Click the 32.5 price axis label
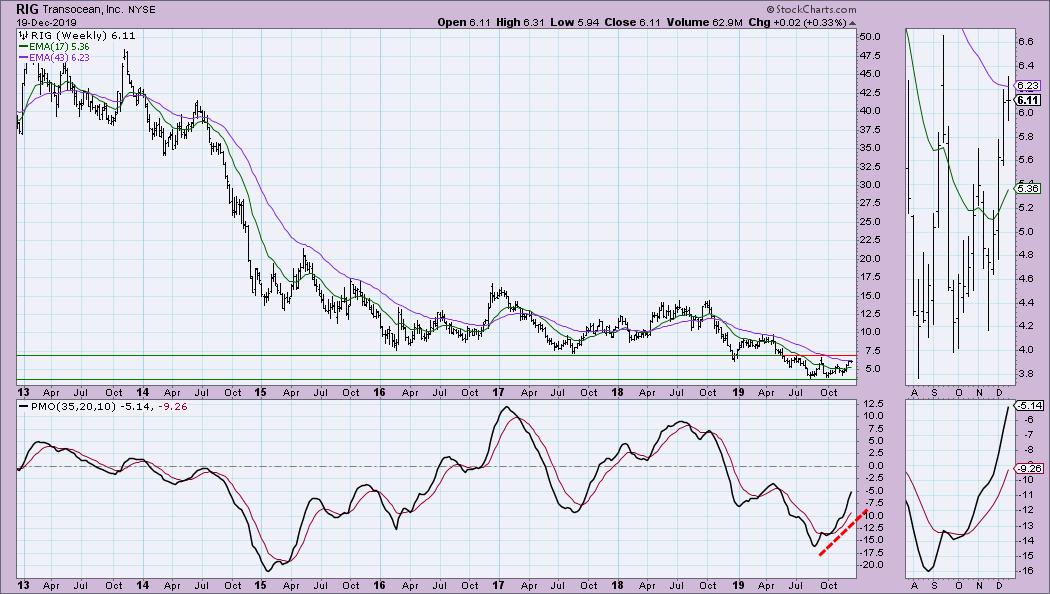Image resolution: width=1050 pixels, height=594 pixels. [870, 166]
